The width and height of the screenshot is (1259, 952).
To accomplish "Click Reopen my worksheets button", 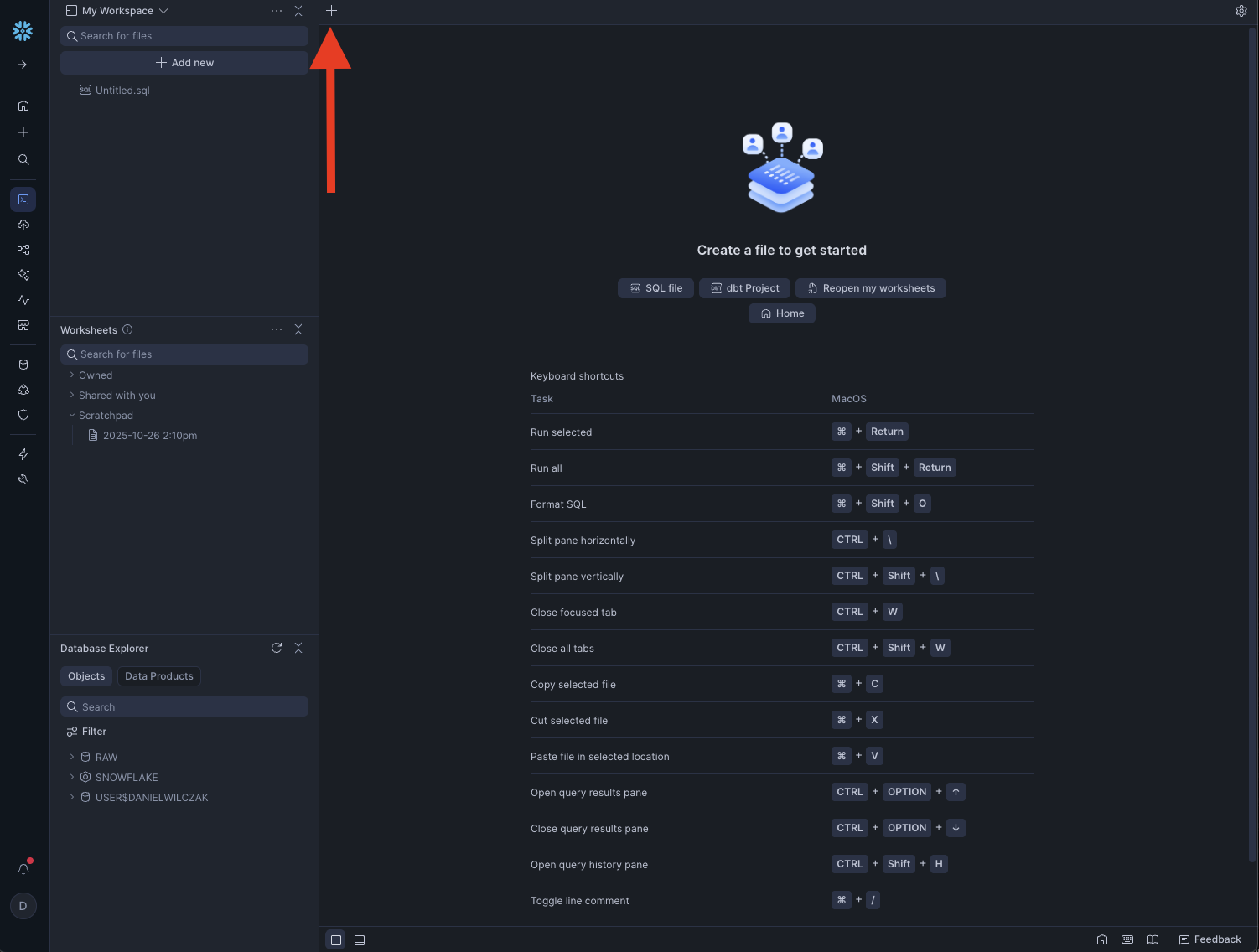I will click(870, 288).
